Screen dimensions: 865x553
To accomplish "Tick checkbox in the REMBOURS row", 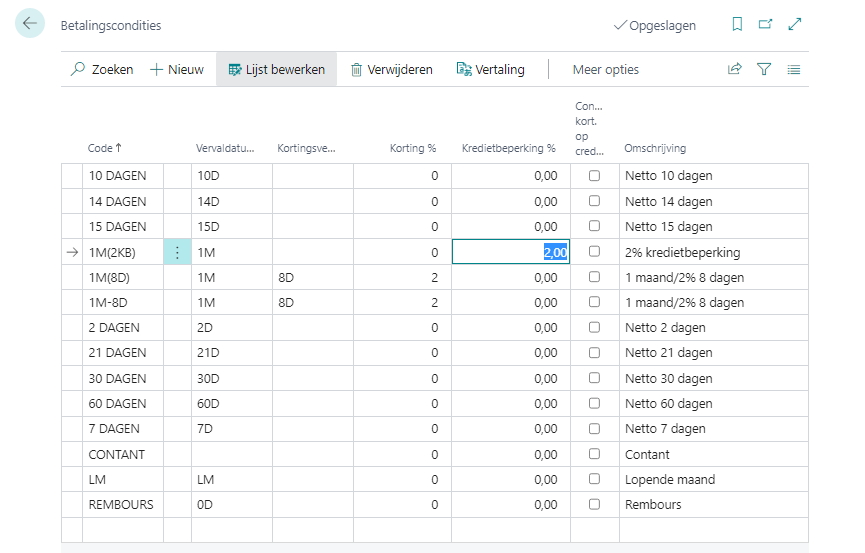I will click(x=594, y=504).
